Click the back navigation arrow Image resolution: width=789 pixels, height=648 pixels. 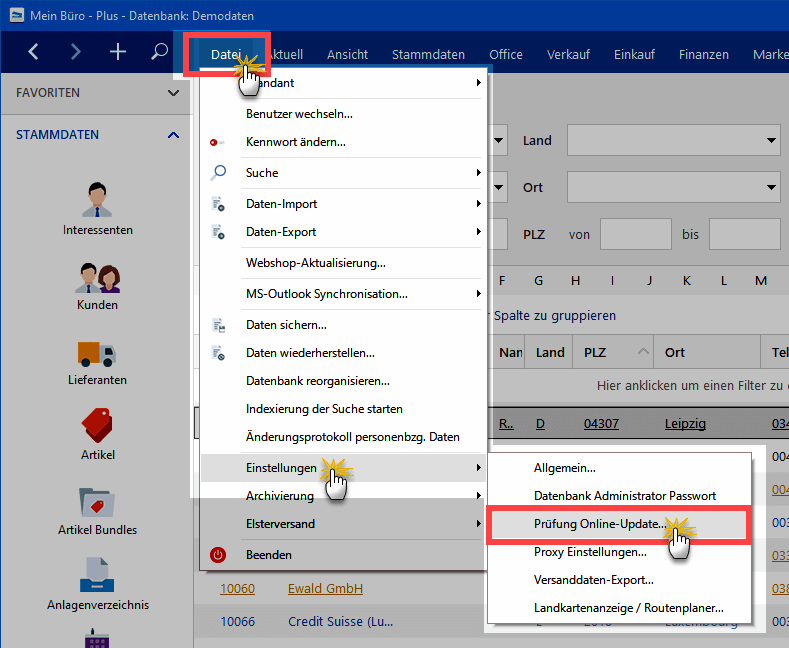34,53
